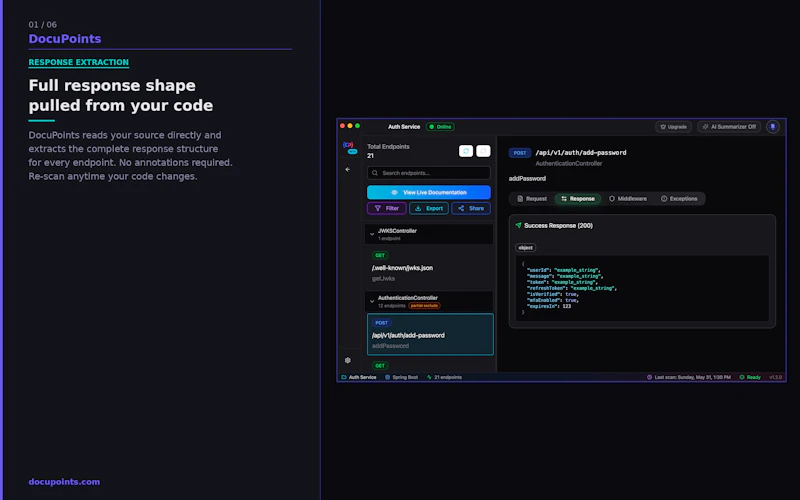Click the partial exclude badge
800x500 pixels.
424,306
